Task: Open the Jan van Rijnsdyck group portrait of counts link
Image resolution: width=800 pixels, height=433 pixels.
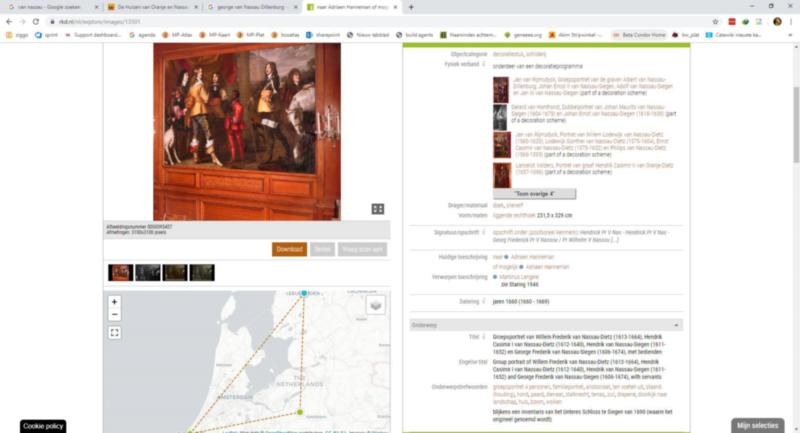Action: pos(592,86)
